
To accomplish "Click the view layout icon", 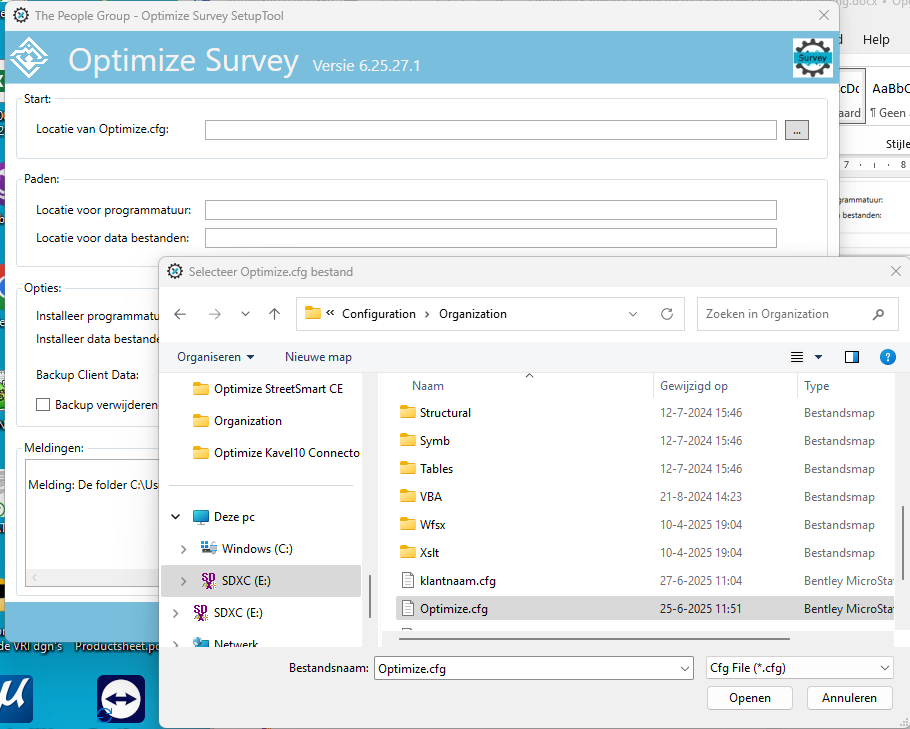I will coord(797,357).
